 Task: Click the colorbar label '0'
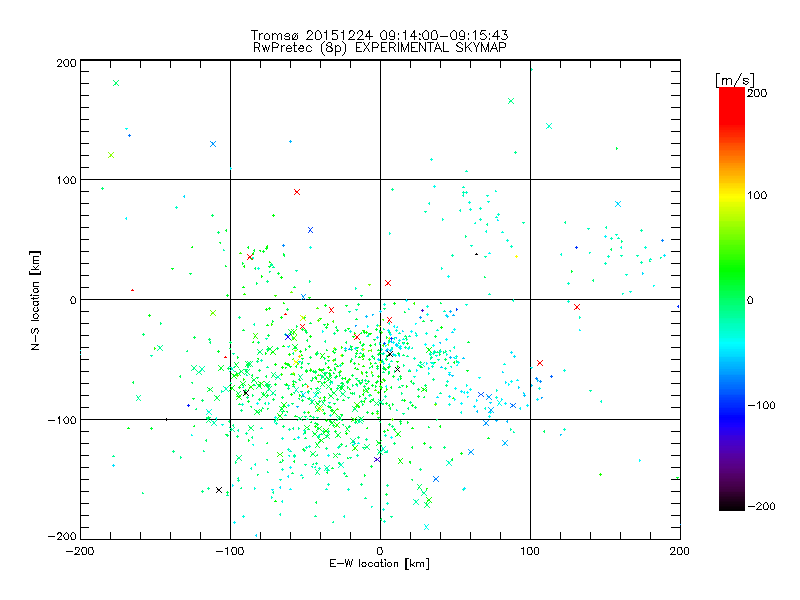[750, 301]
